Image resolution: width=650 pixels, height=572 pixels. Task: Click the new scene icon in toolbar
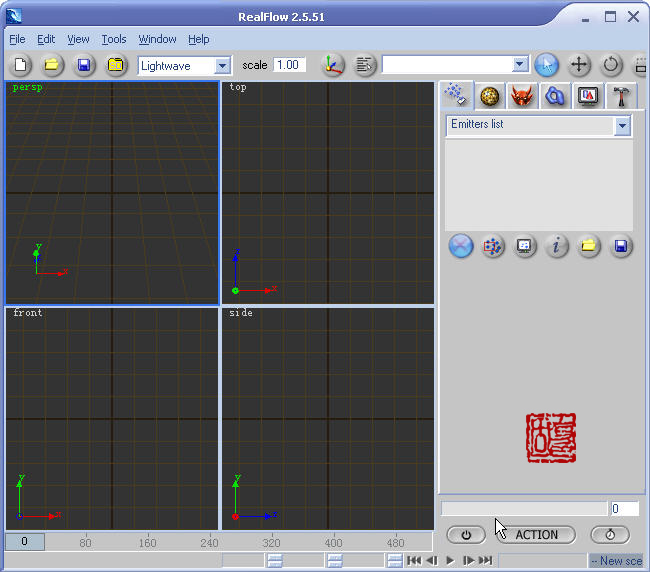point(21,65)
